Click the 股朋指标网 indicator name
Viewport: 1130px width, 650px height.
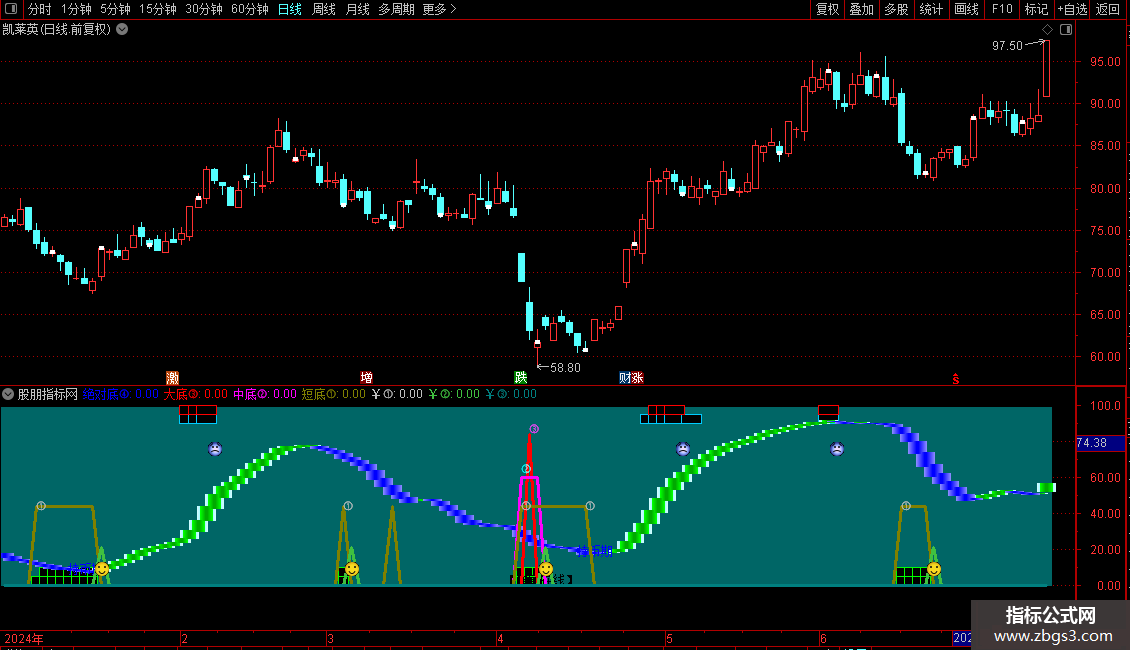[x=48, y=394]
